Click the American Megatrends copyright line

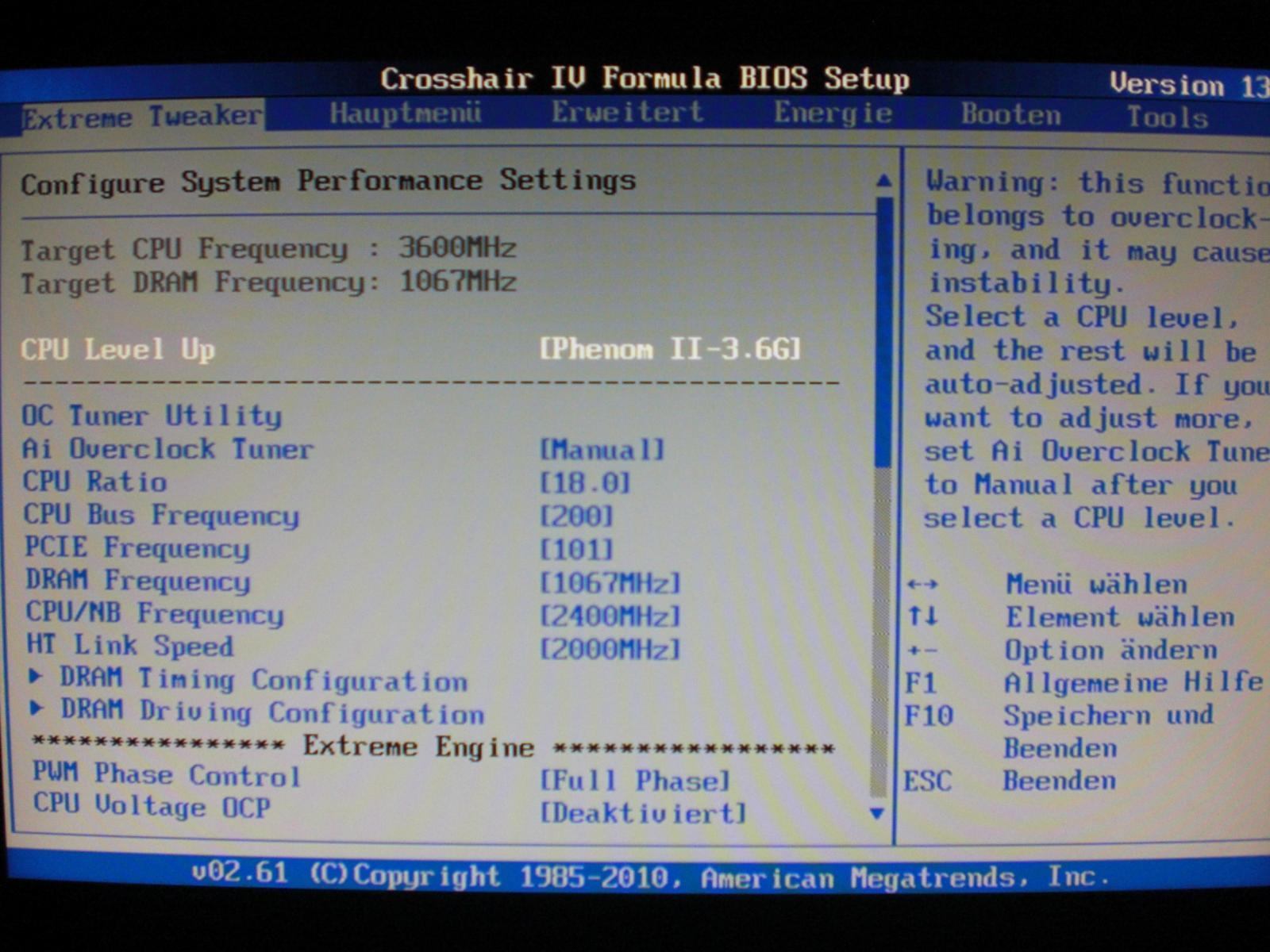[649, 876]
